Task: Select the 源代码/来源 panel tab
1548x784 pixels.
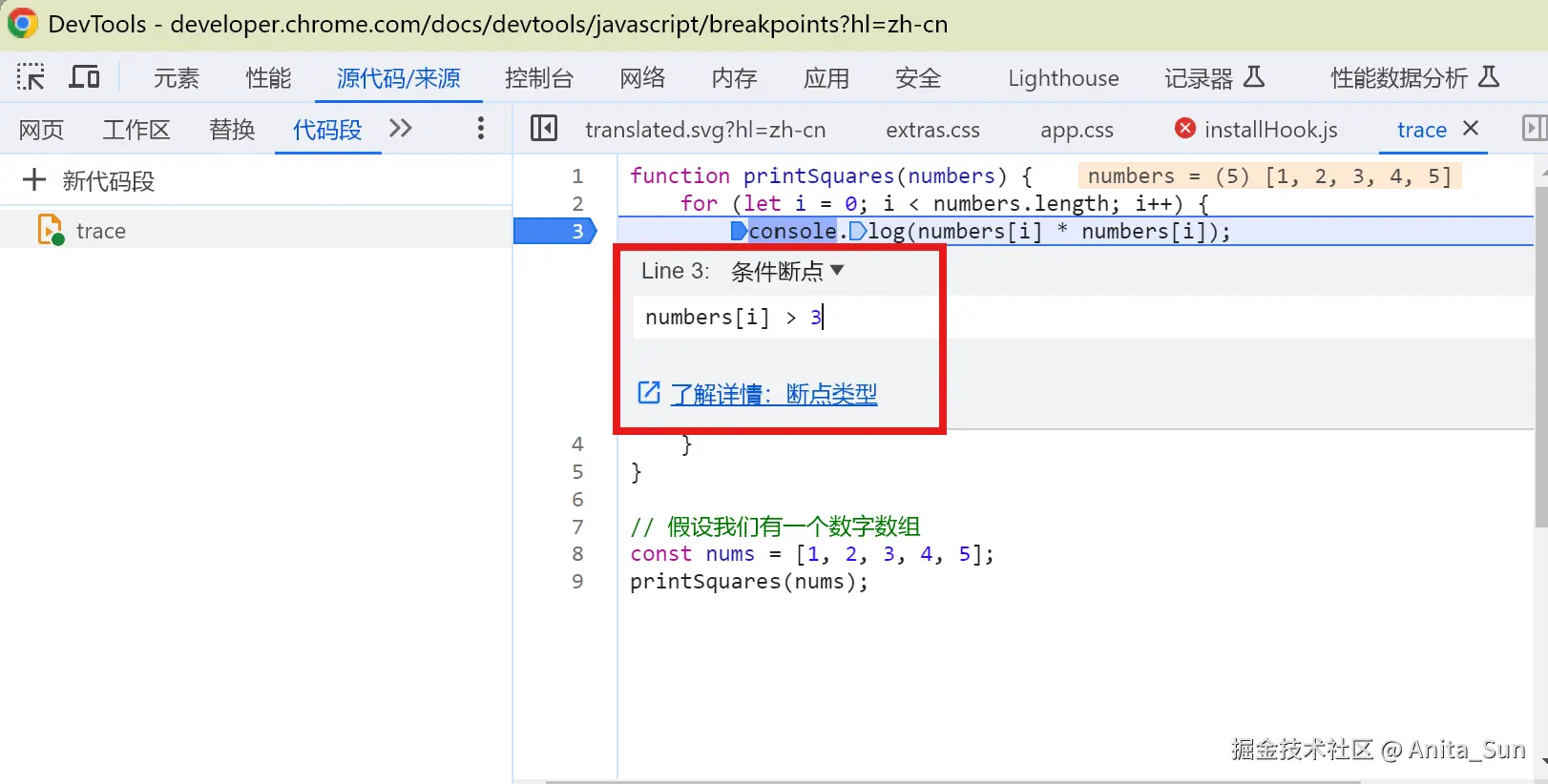Action: click(399, 78)
